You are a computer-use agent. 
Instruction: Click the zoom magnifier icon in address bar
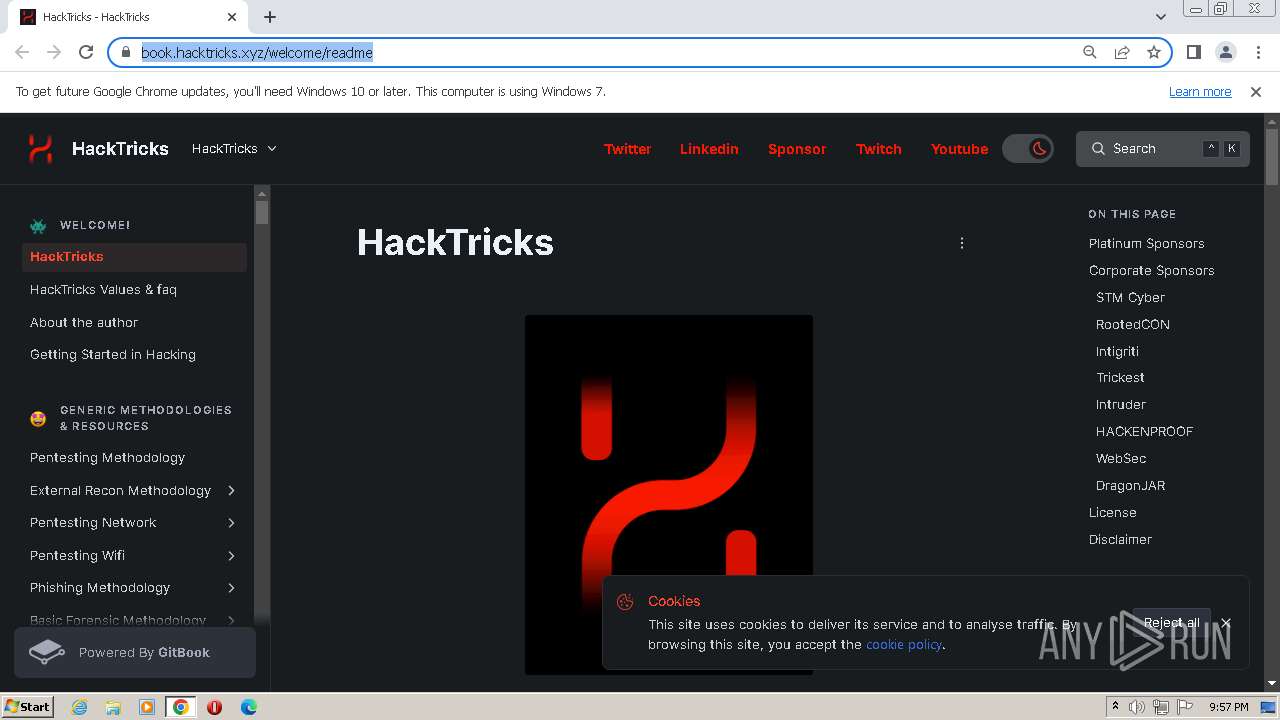point(1090,52)
